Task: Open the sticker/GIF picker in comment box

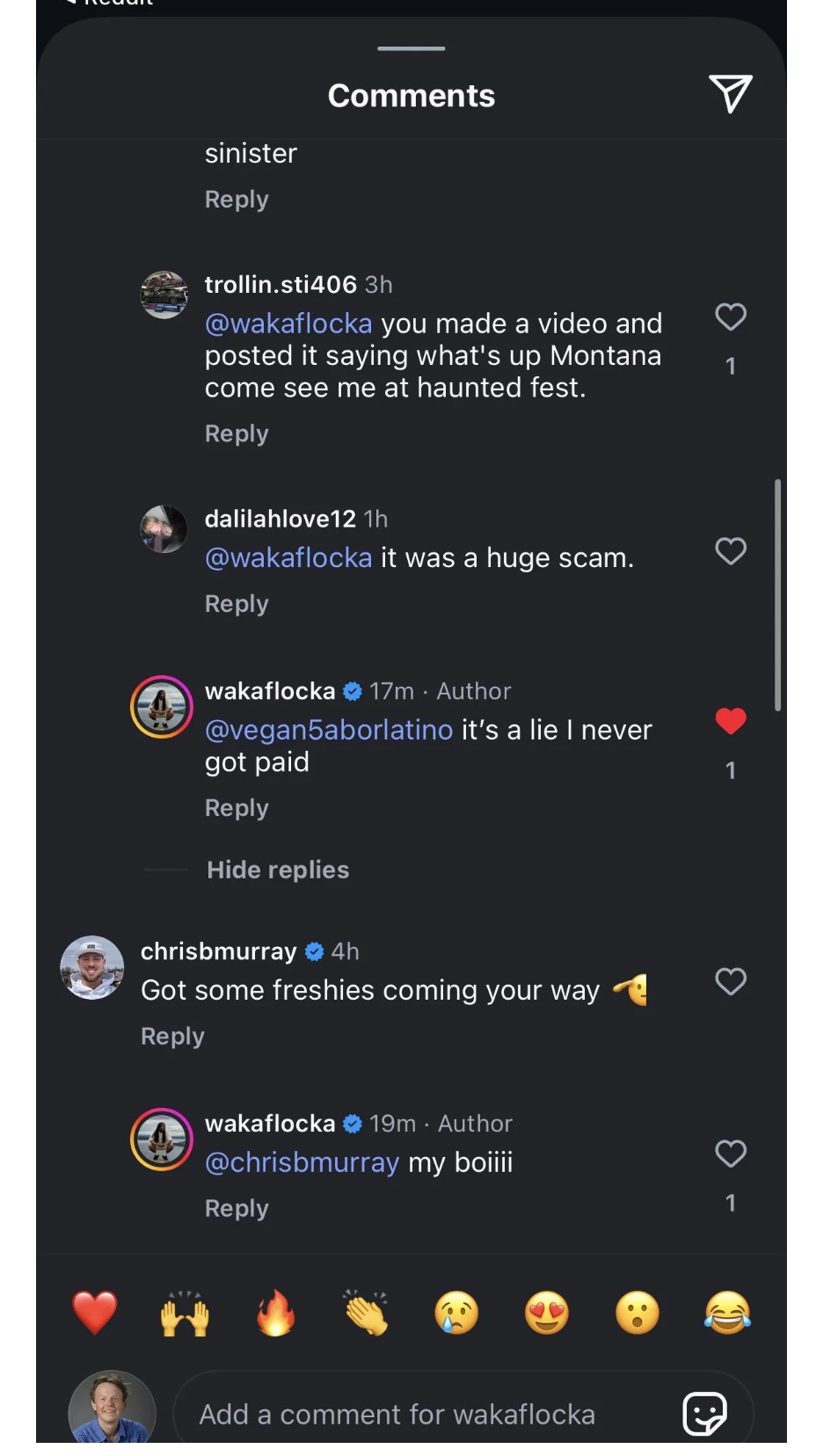Action: [x=705, y=1413]
